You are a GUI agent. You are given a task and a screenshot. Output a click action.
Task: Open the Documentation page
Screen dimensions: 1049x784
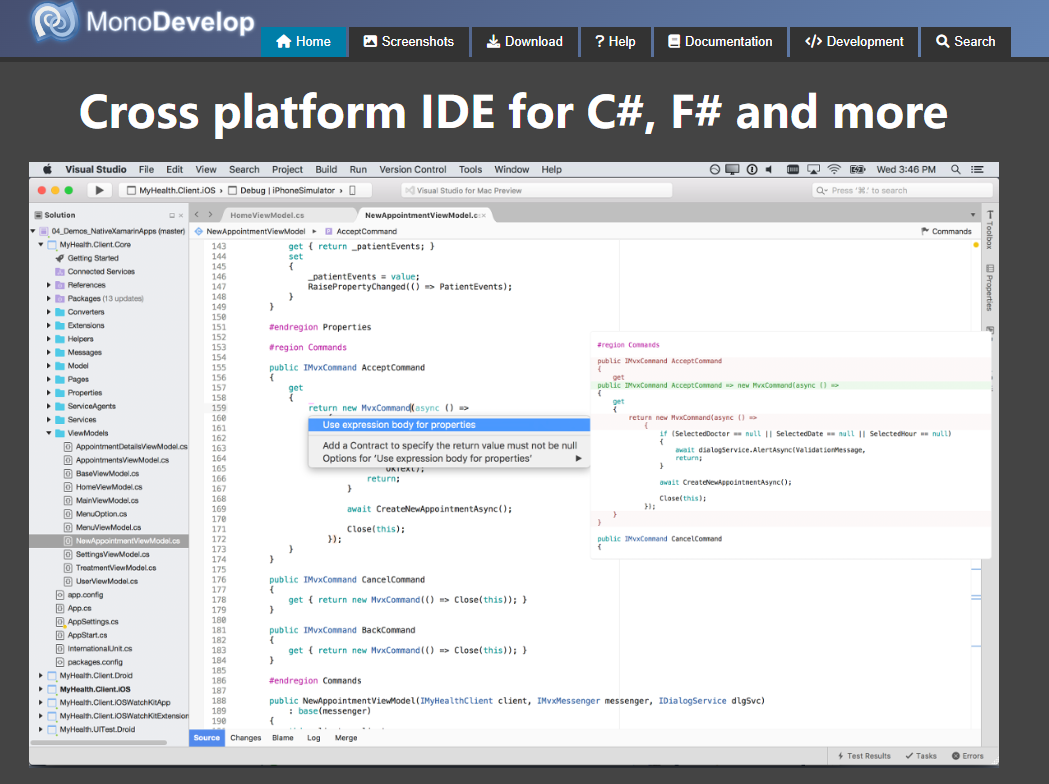(x=720, y=41)
